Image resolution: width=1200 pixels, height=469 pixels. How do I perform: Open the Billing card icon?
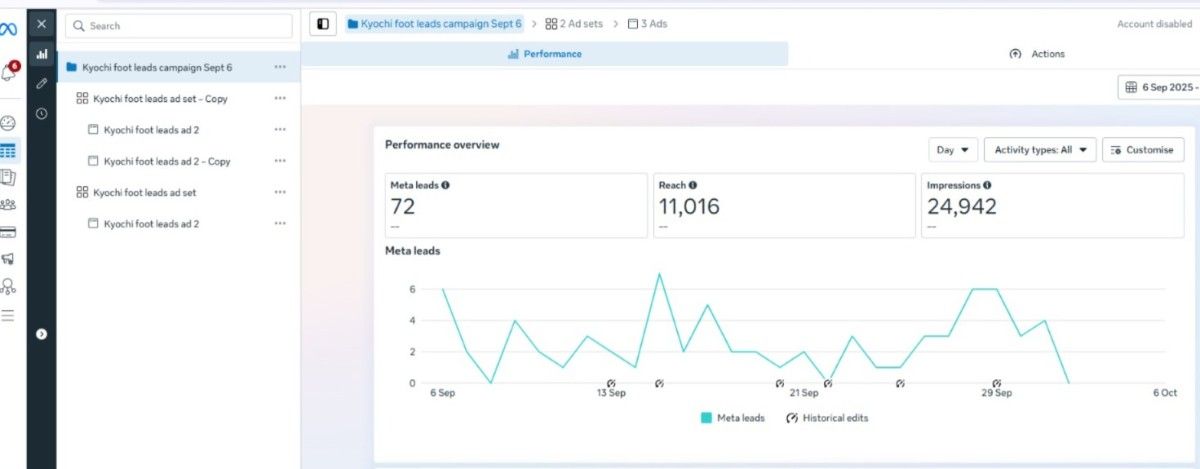point(9,232)
